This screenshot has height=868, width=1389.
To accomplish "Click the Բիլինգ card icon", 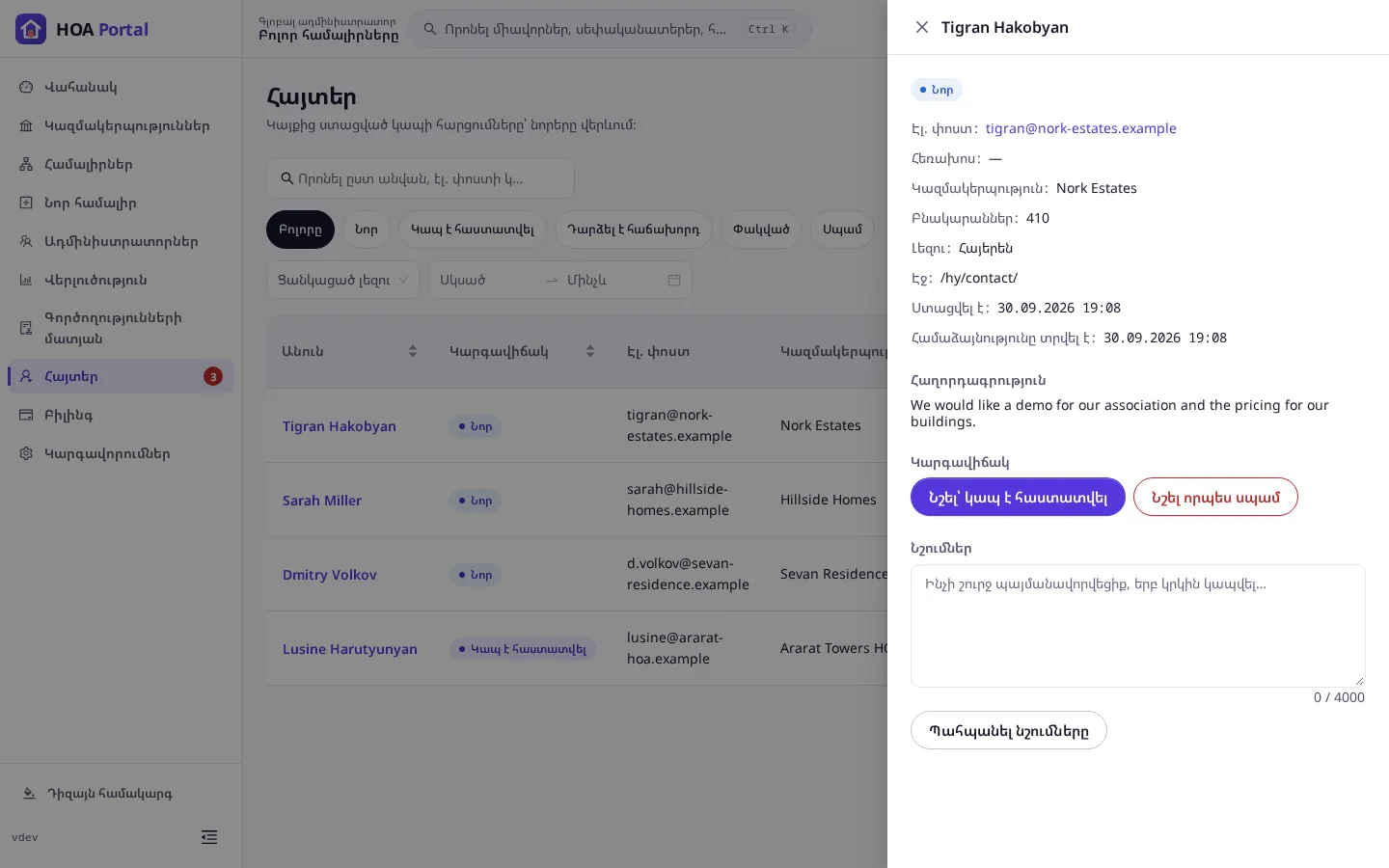I will 26,415.
